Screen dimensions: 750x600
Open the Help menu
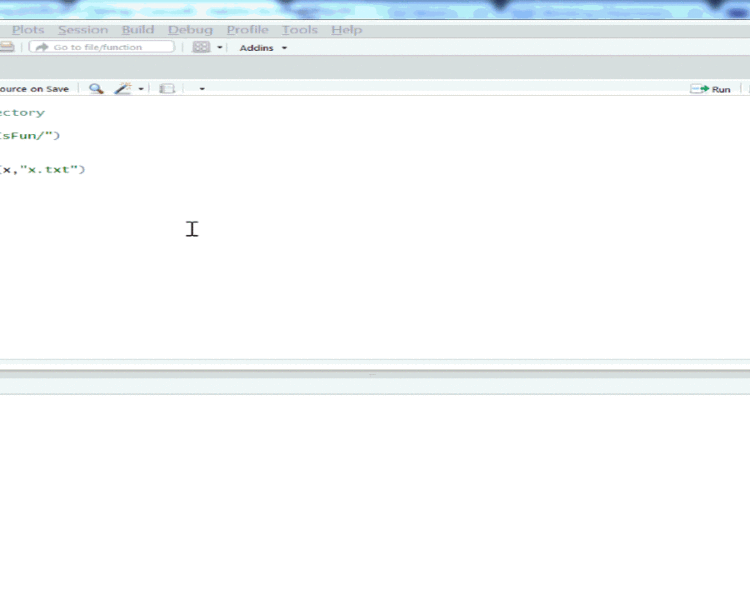click(346, 30)
